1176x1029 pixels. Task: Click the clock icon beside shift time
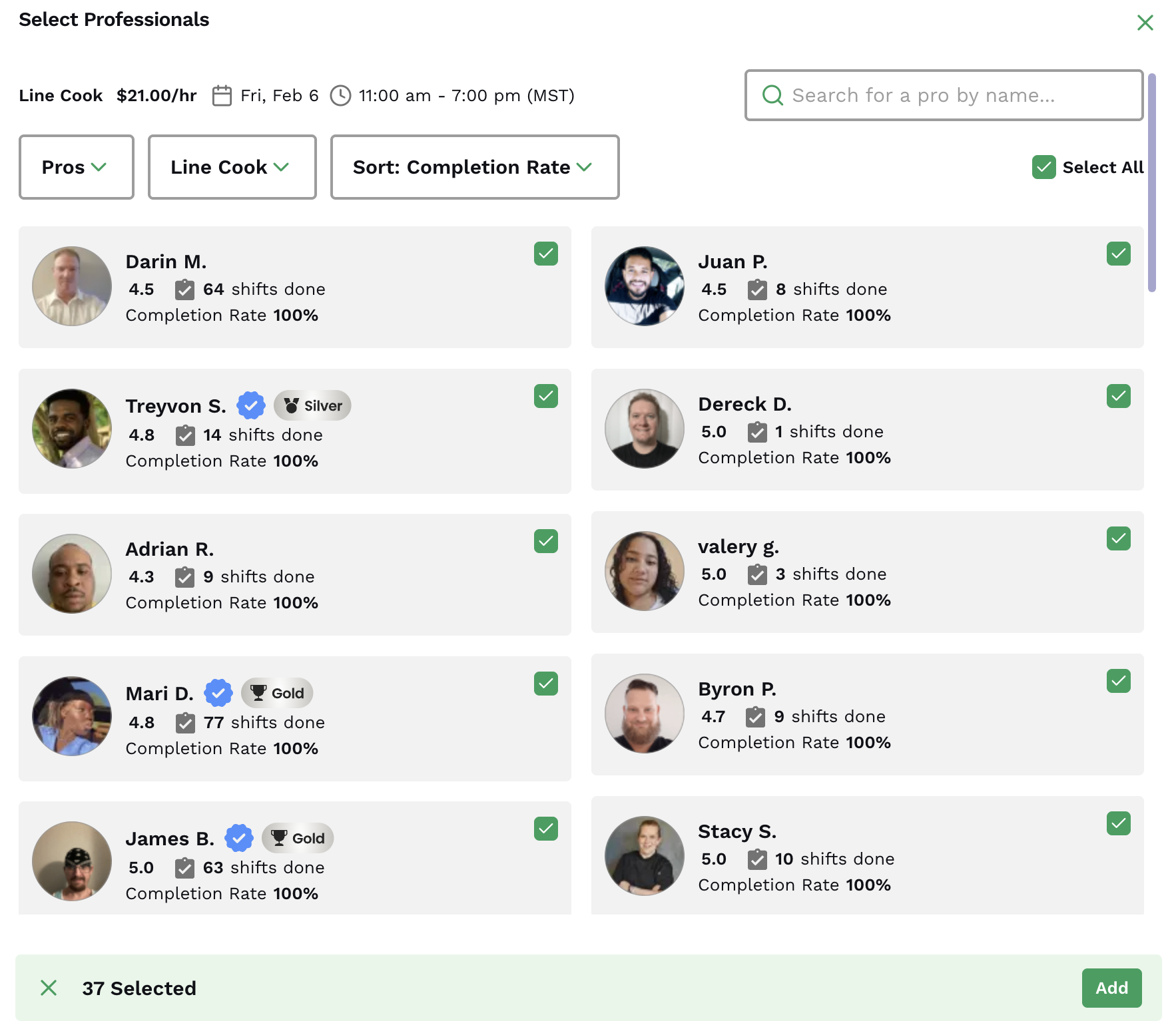pos(340,96)
